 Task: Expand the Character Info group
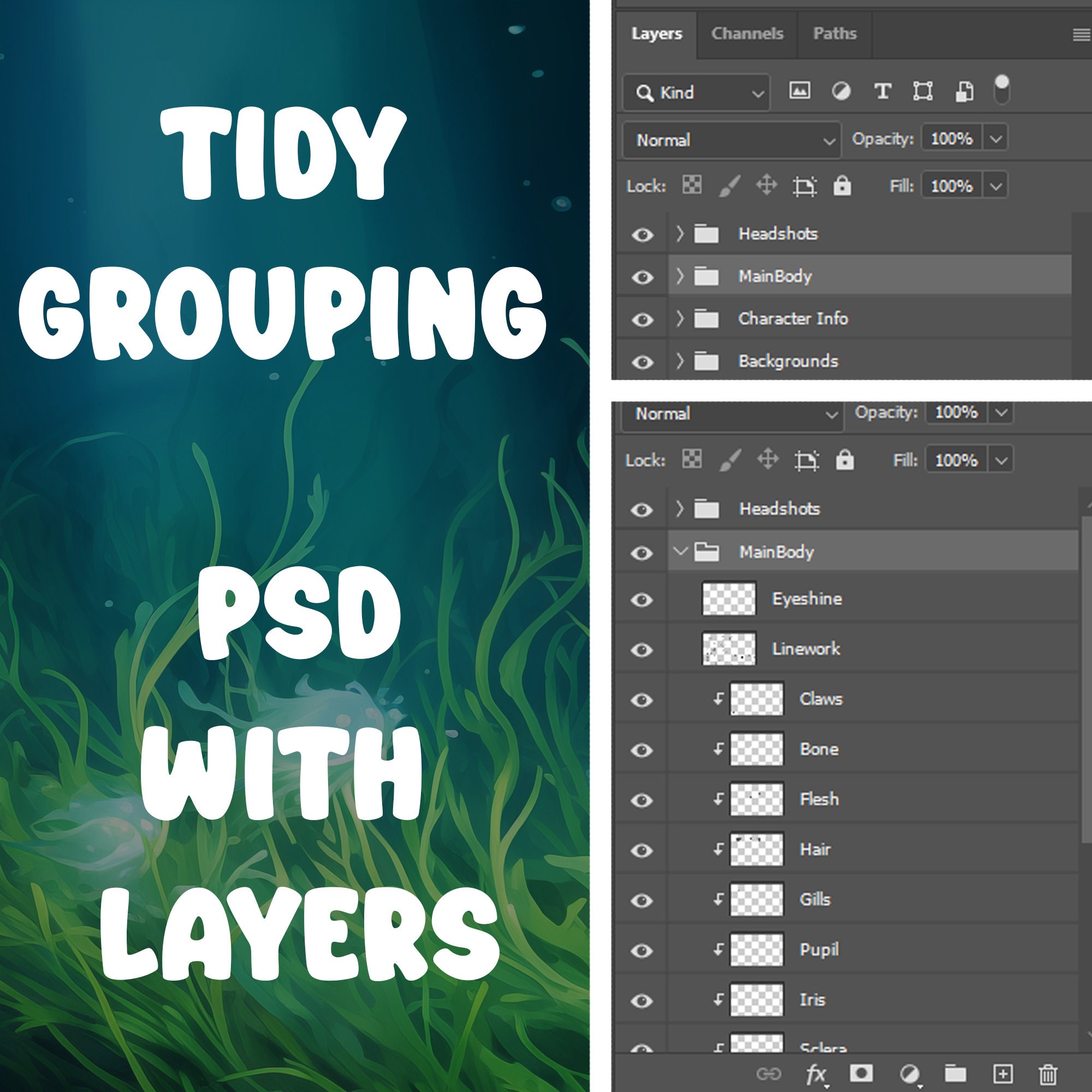(680, 318)
